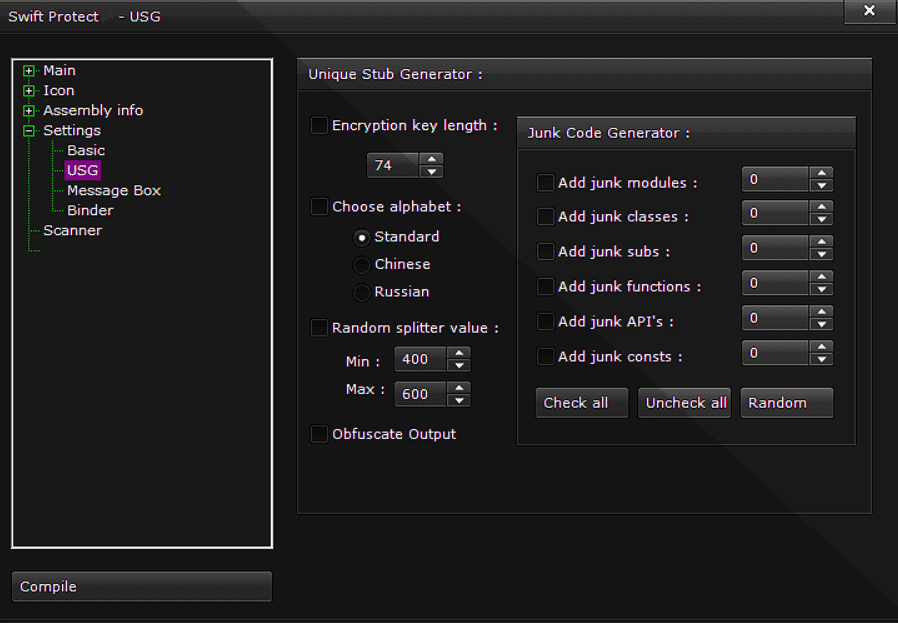Open the Scanner tree item

73,230
